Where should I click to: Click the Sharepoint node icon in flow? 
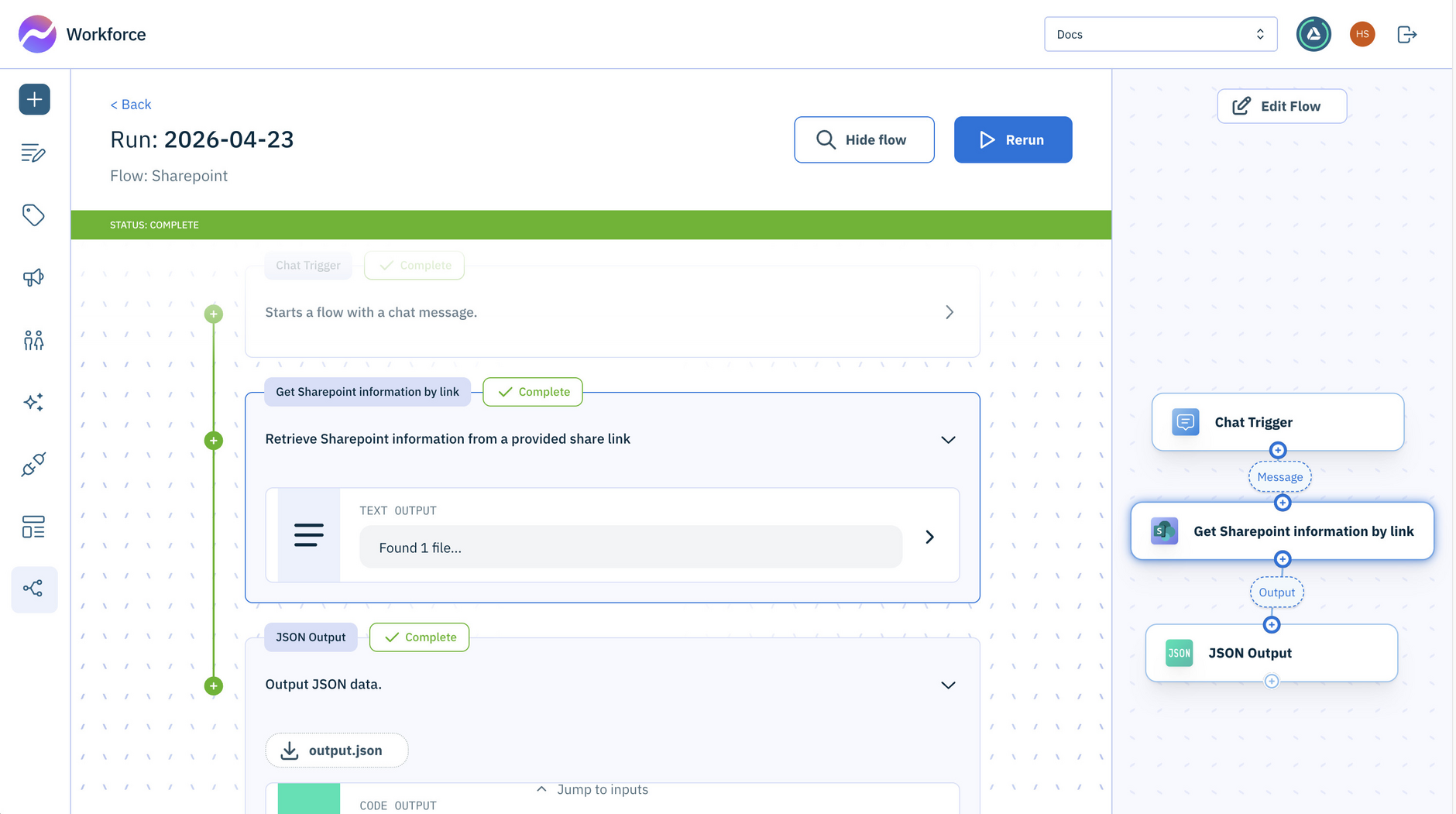(x=1164, y=531)
